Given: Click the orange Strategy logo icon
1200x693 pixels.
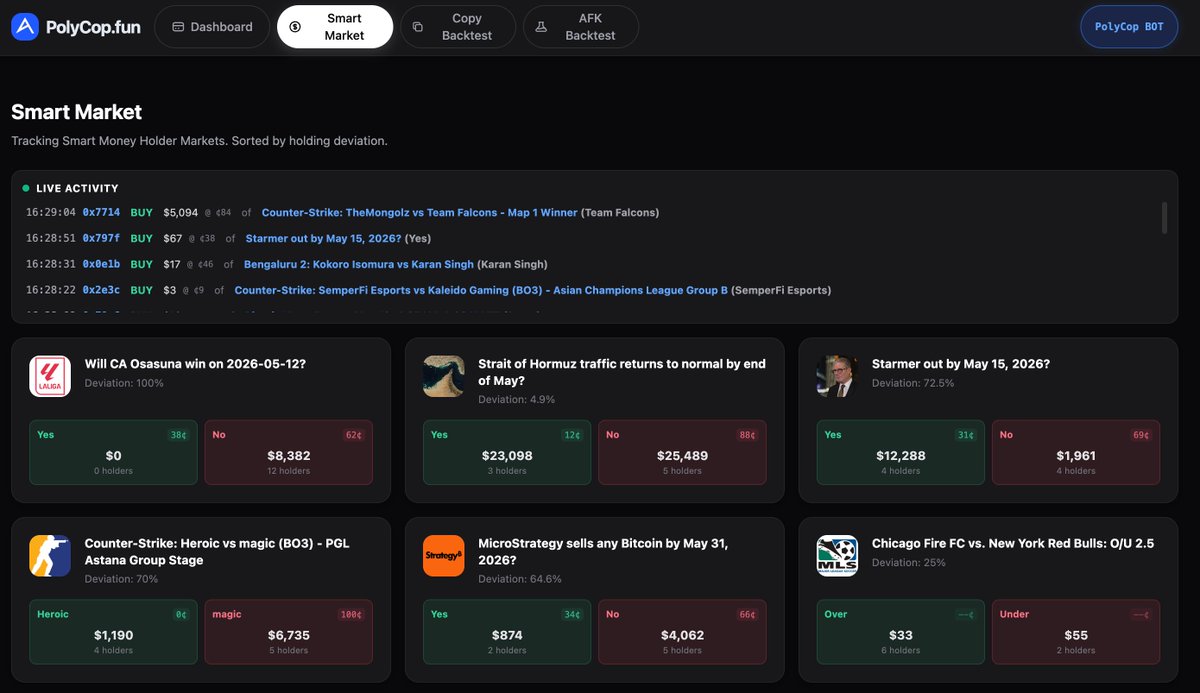Looking at the screenshot, I should pos(443,556).
